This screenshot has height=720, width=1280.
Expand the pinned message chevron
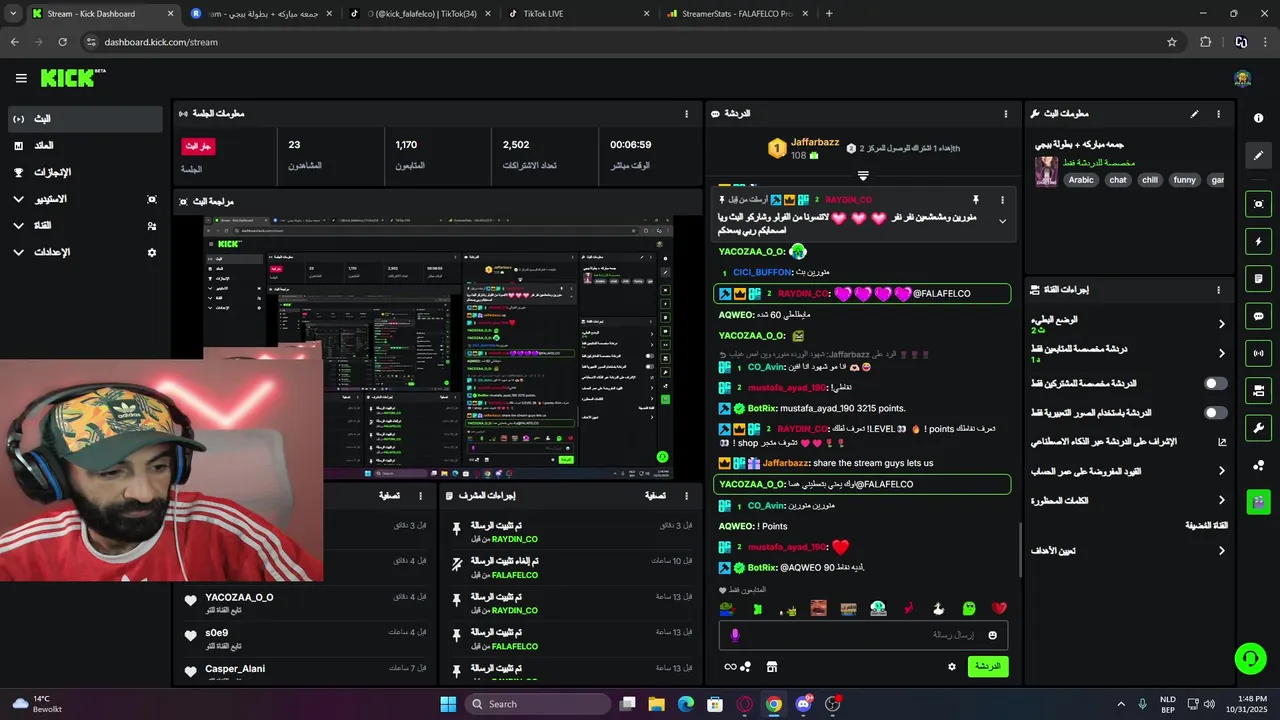click(x=1002, y=222)
